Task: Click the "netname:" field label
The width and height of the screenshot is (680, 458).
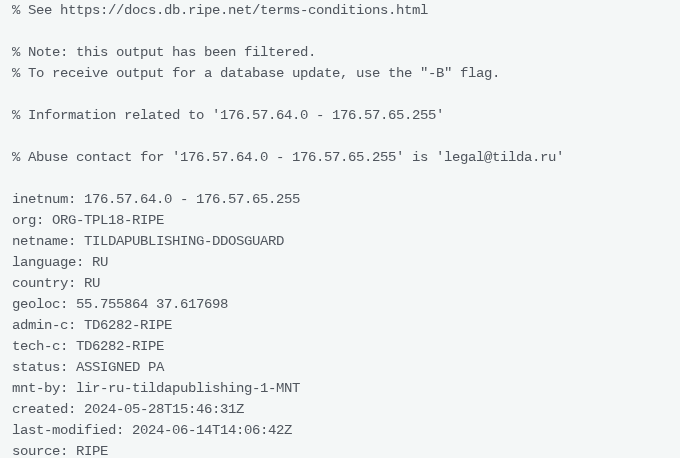Action: 44,241
